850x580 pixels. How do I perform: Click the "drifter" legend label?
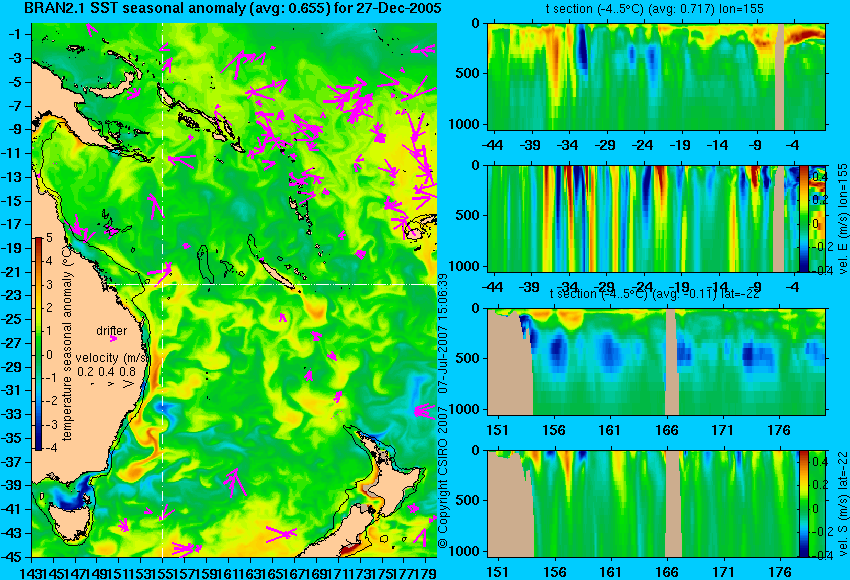pyautogui.click(x=112, y=331)
